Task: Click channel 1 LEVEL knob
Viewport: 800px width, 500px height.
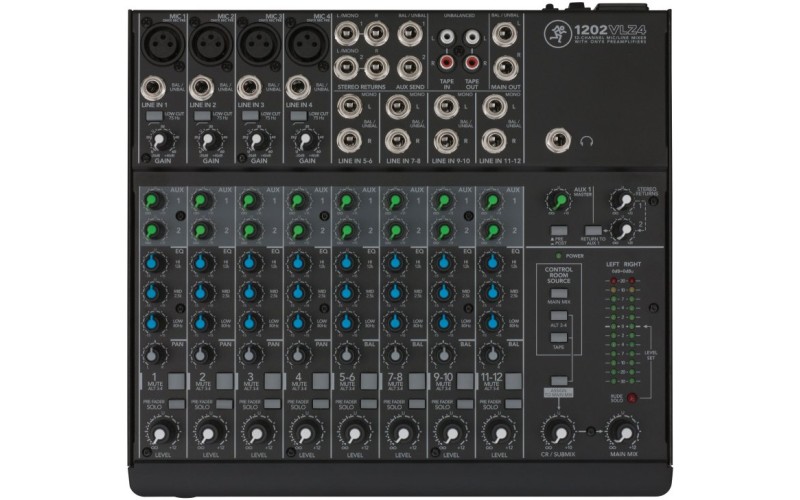Action: [160, 433]
